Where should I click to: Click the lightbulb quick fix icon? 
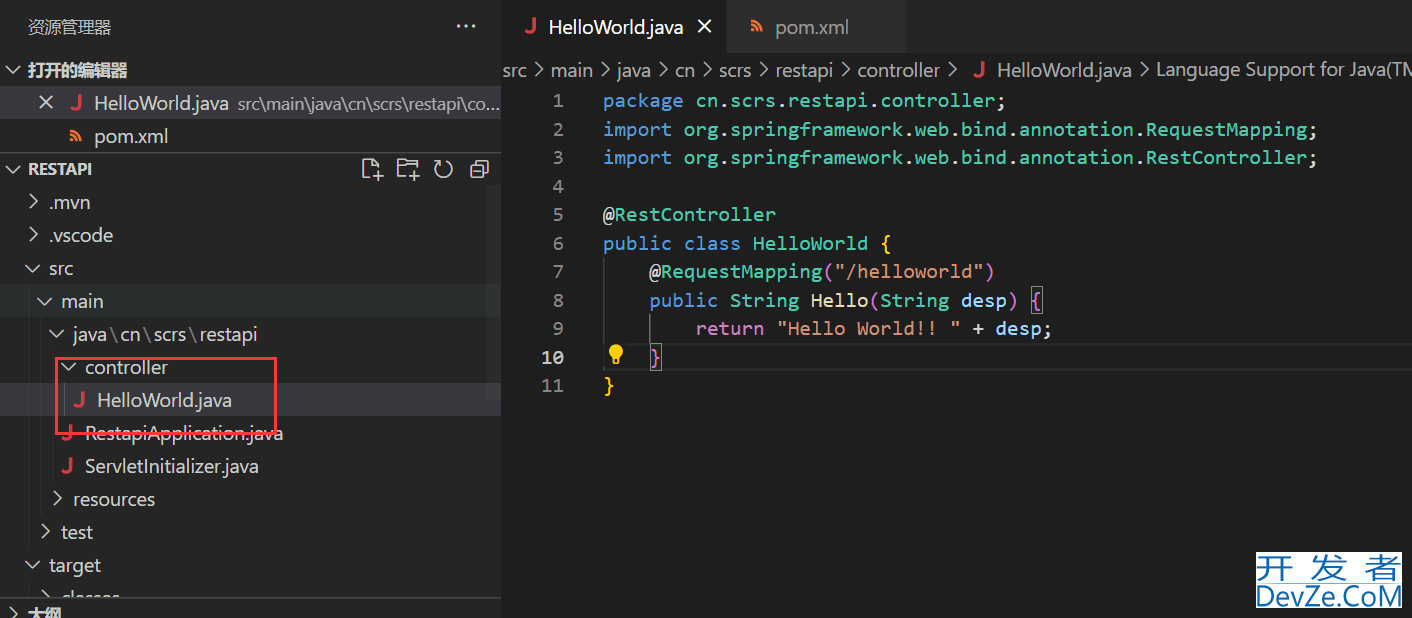616,354
